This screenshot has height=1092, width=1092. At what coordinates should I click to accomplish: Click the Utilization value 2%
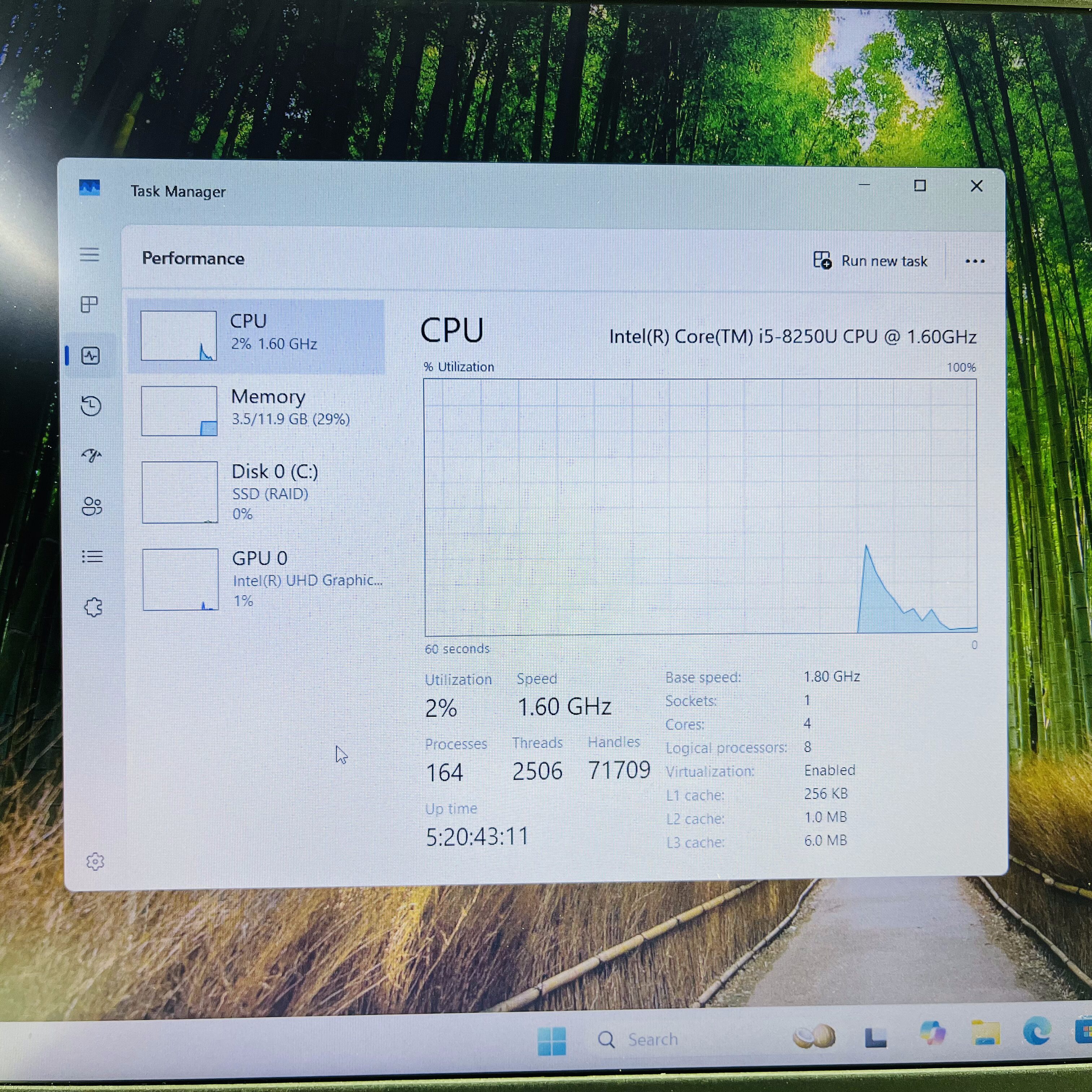(x=441, y=708)
